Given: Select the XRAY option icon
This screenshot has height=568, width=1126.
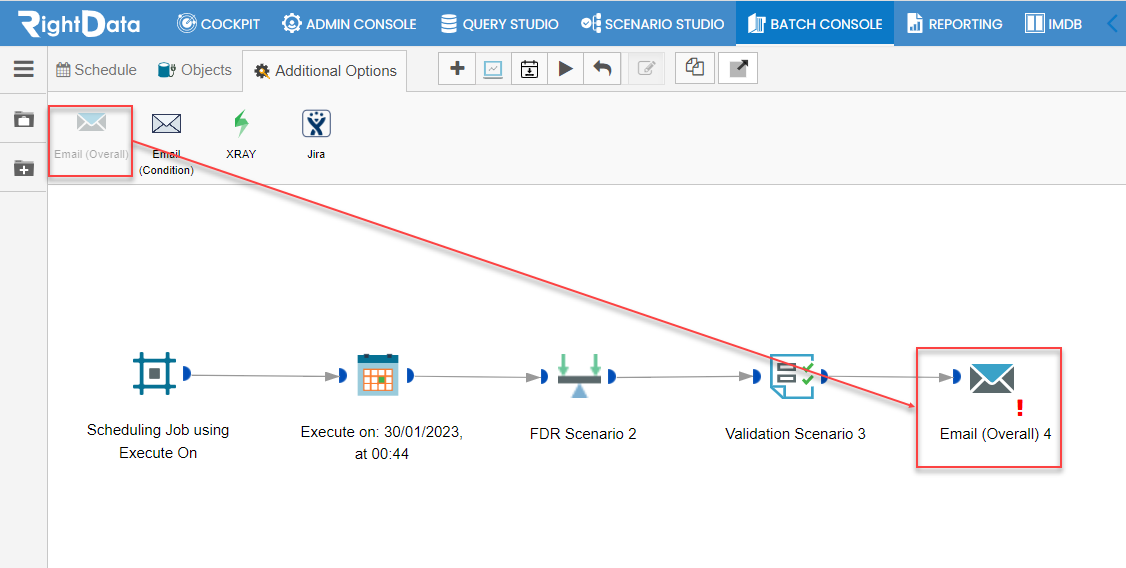Looking at the screenshot, I should (241, 124).
